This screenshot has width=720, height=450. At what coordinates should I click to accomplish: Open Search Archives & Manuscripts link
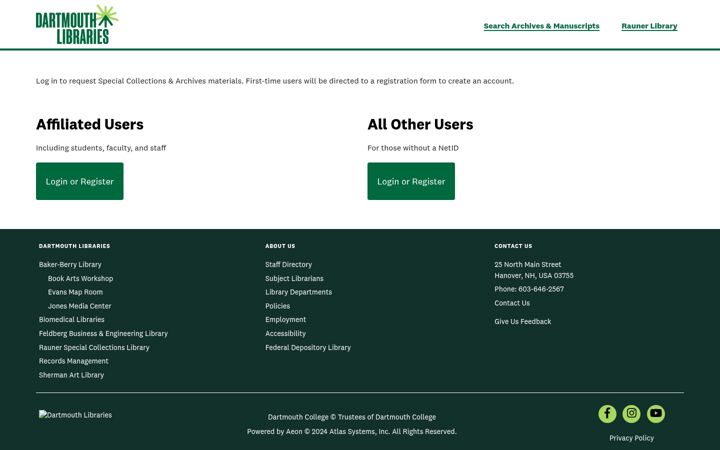tap(541, 26)
